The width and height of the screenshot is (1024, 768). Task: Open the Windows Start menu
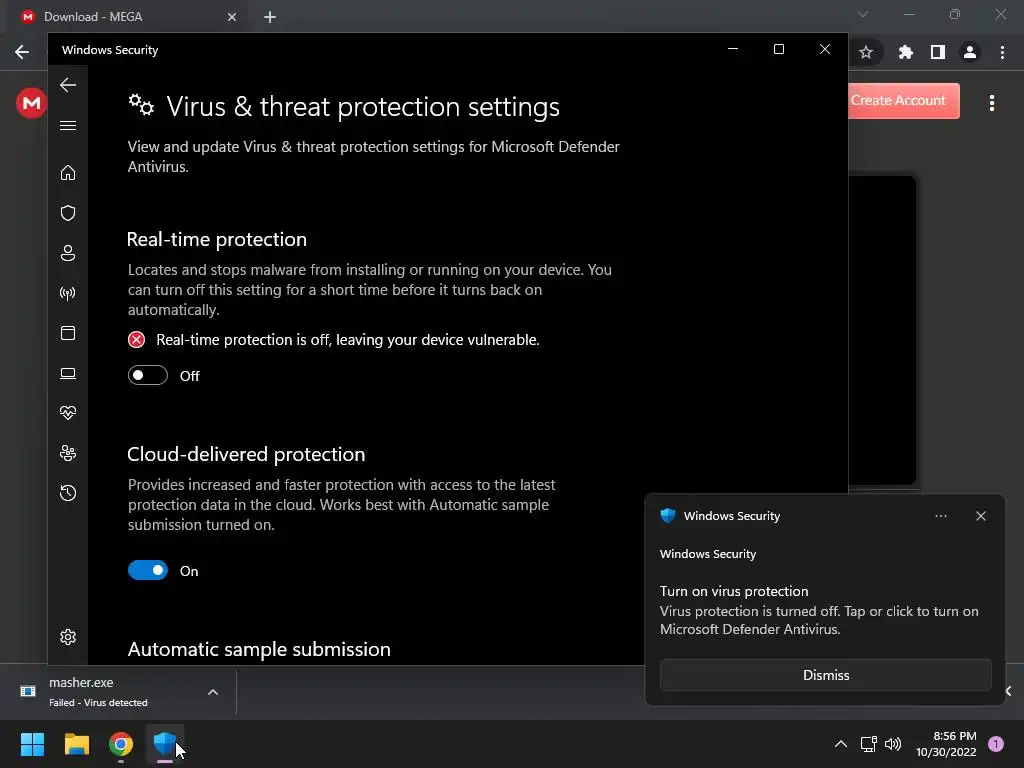pos(32,744)
